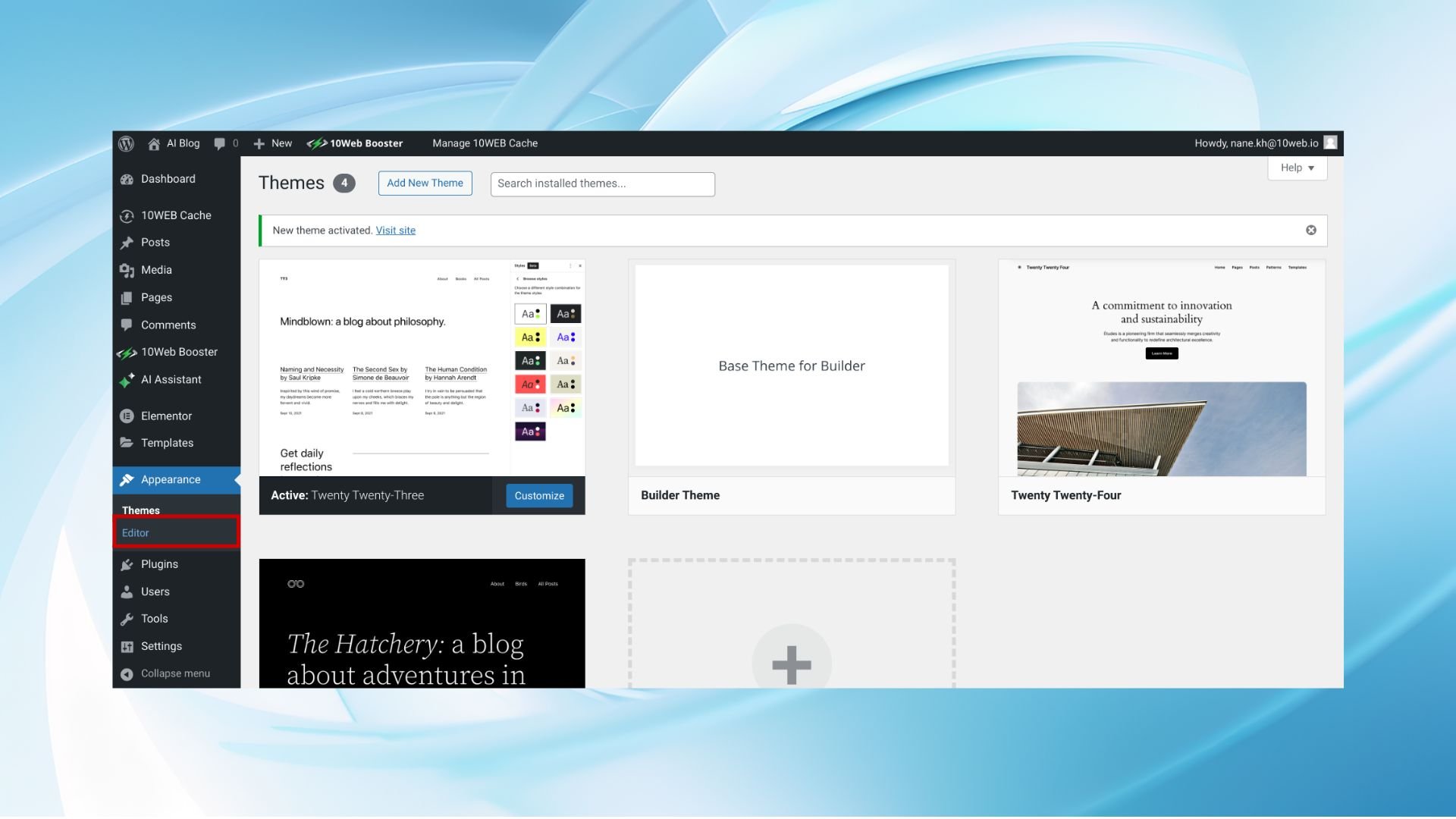Open the Editor submenu item
The image size is (1456, 819).
point(136,533)
